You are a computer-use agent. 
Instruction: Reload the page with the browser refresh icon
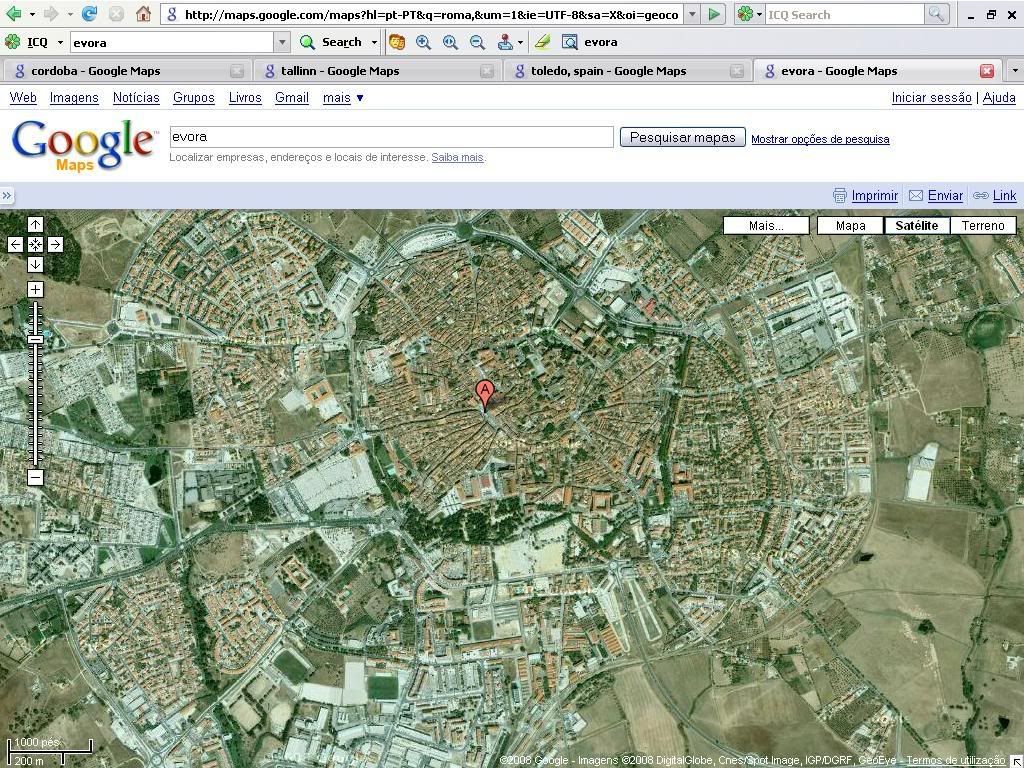[90, 14]
